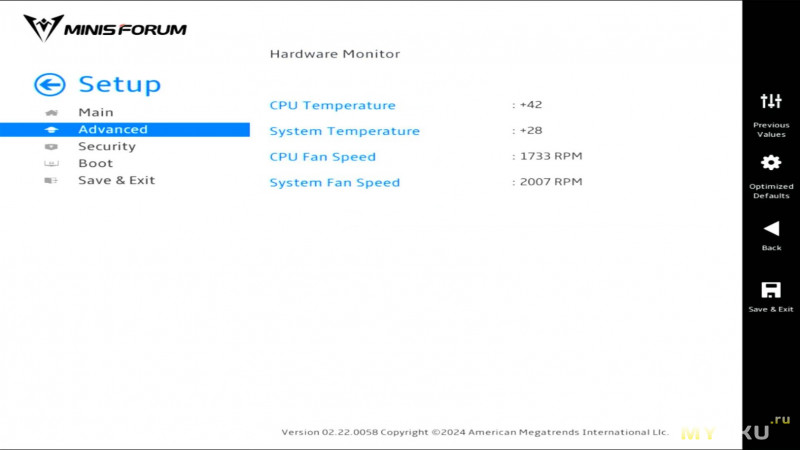This screenshot has width=800, height=450.
Task: Click the Back triangle icon
Action: tap(771, 229)
